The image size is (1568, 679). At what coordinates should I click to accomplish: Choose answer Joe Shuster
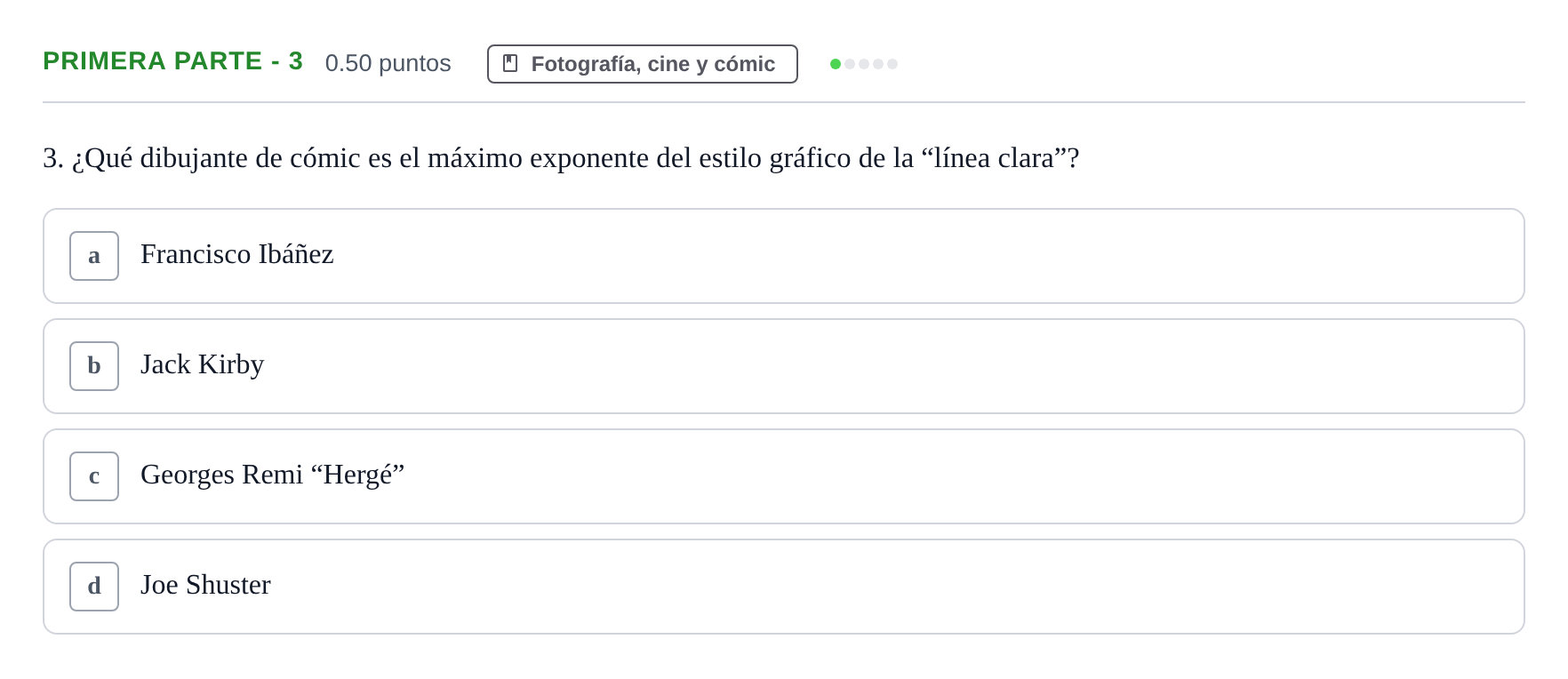tap(205, 586)
